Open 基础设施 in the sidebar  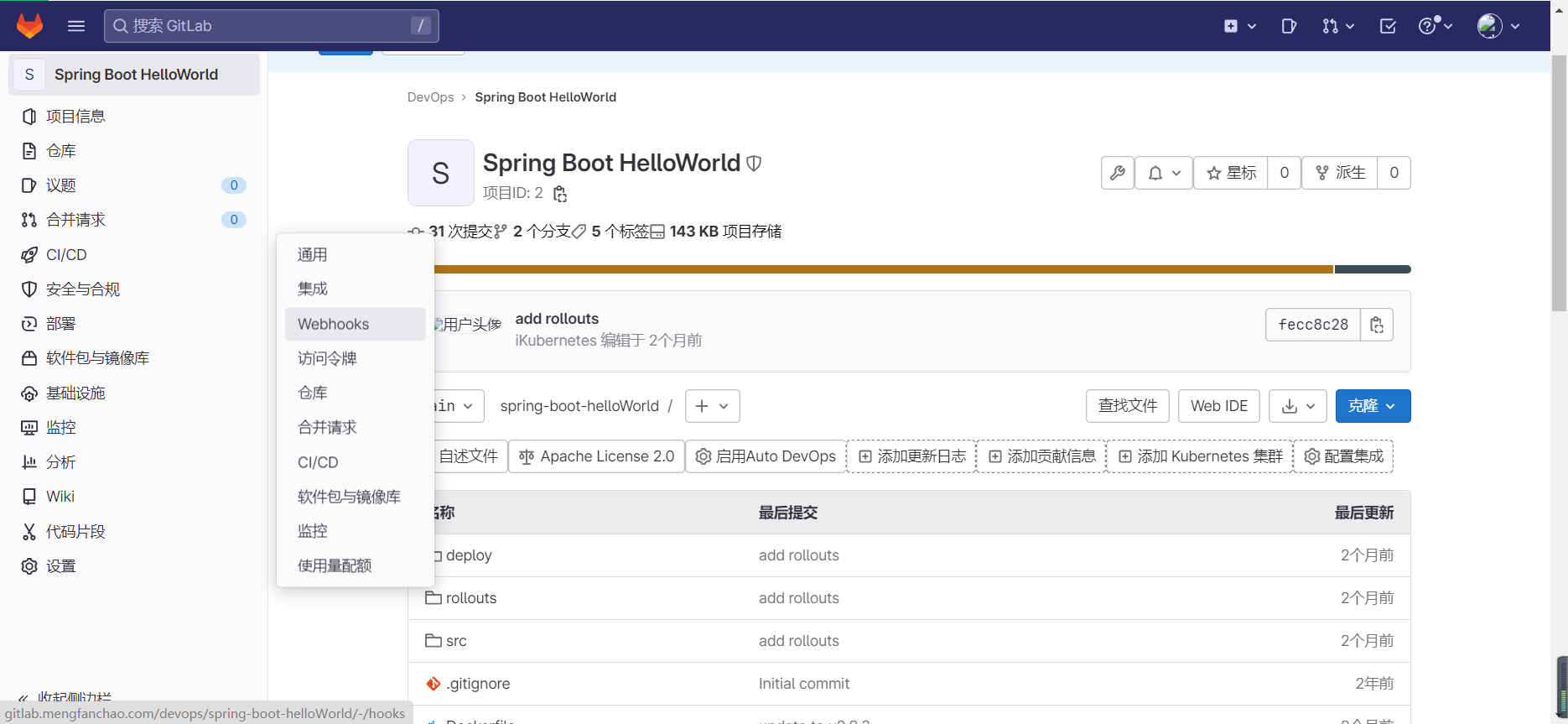pos(134,393)
